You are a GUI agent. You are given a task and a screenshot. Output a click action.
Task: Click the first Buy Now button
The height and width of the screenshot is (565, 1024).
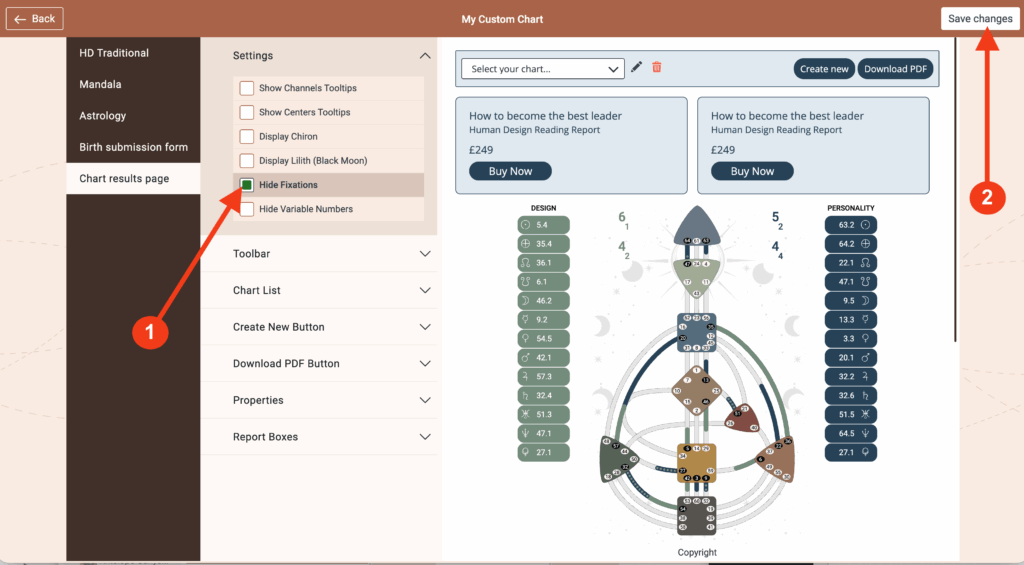510,171
